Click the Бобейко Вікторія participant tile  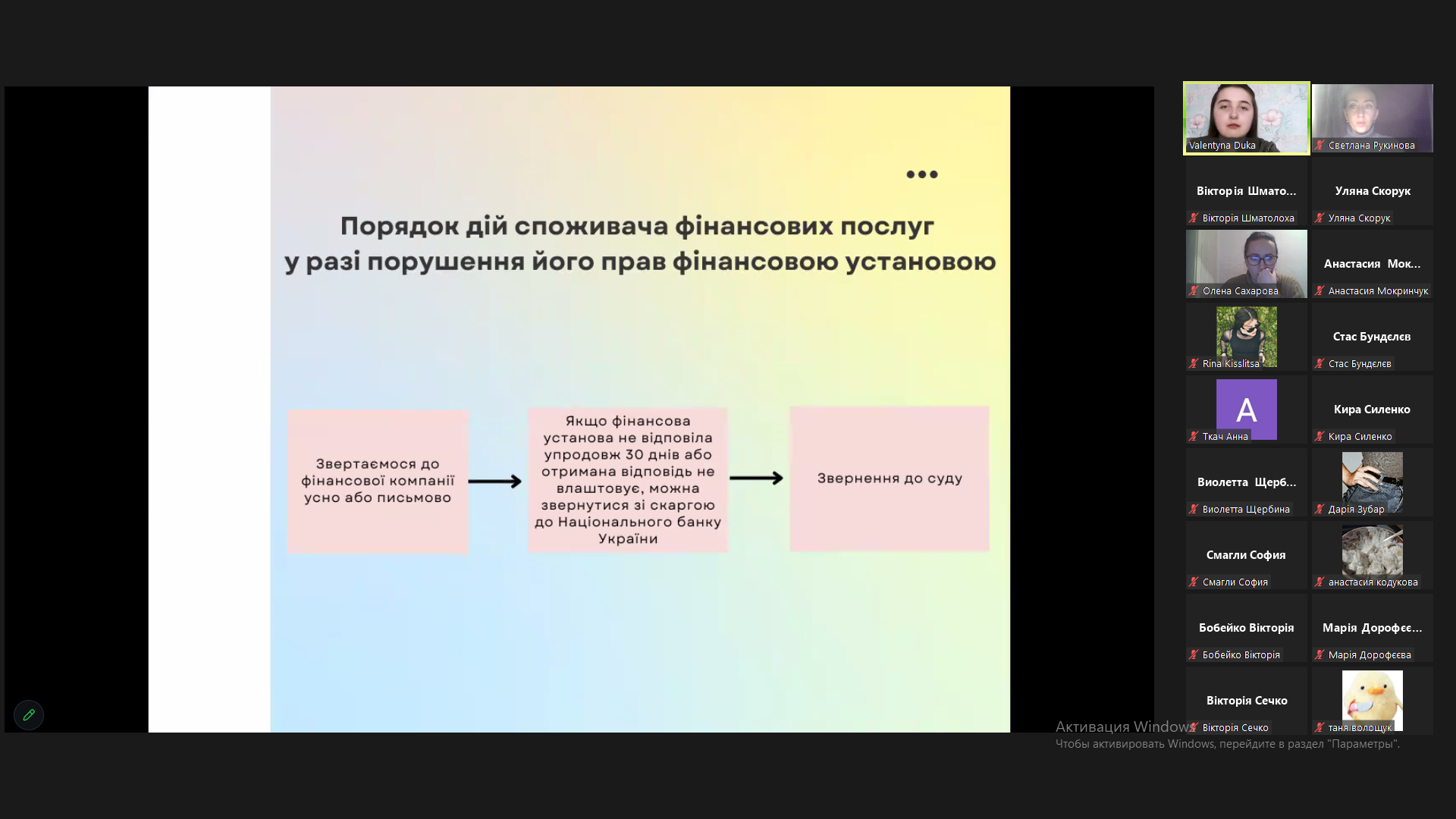tap(1247, 628)
